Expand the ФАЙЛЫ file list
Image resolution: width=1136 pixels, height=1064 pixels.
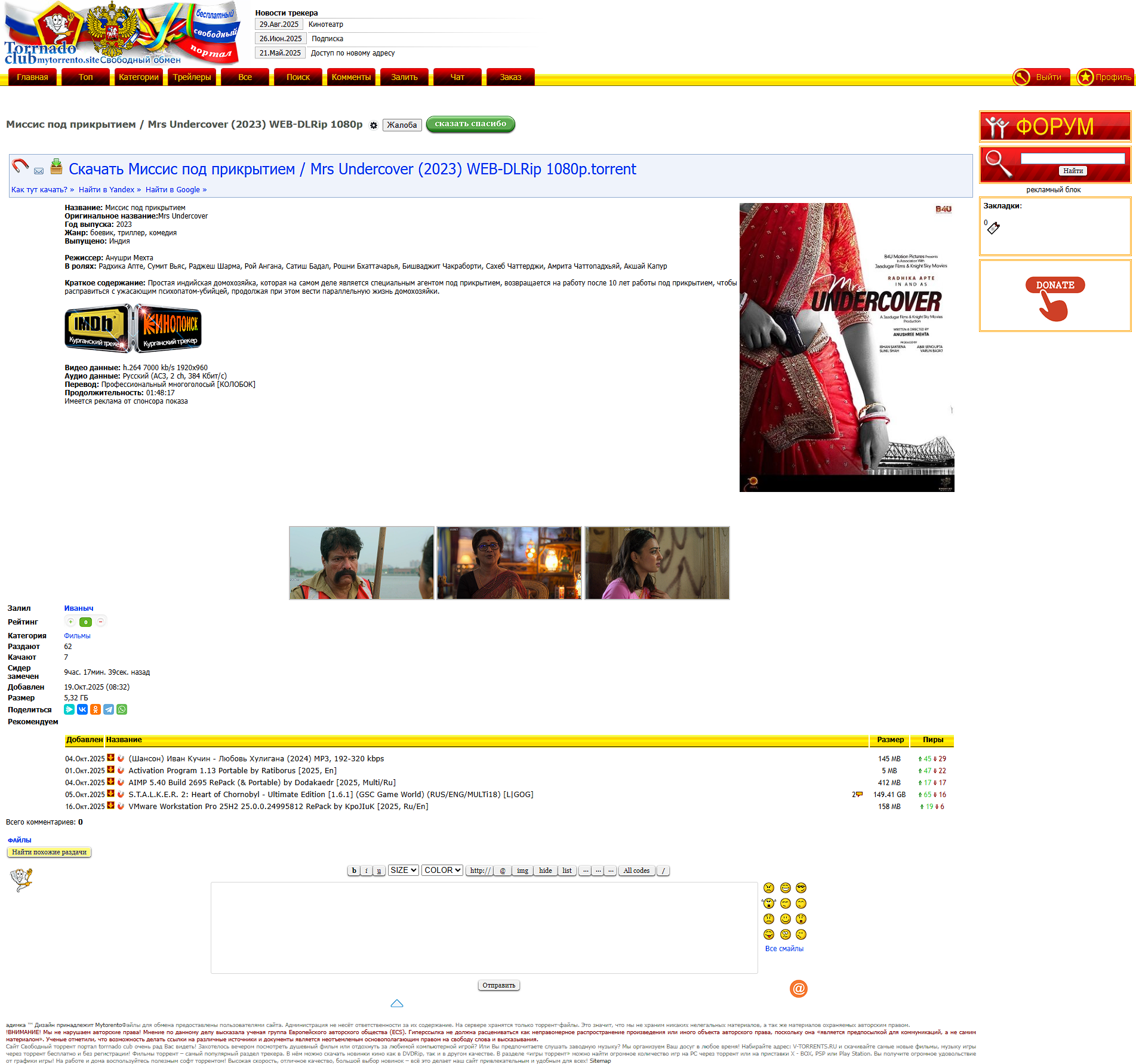pos(19,840)
